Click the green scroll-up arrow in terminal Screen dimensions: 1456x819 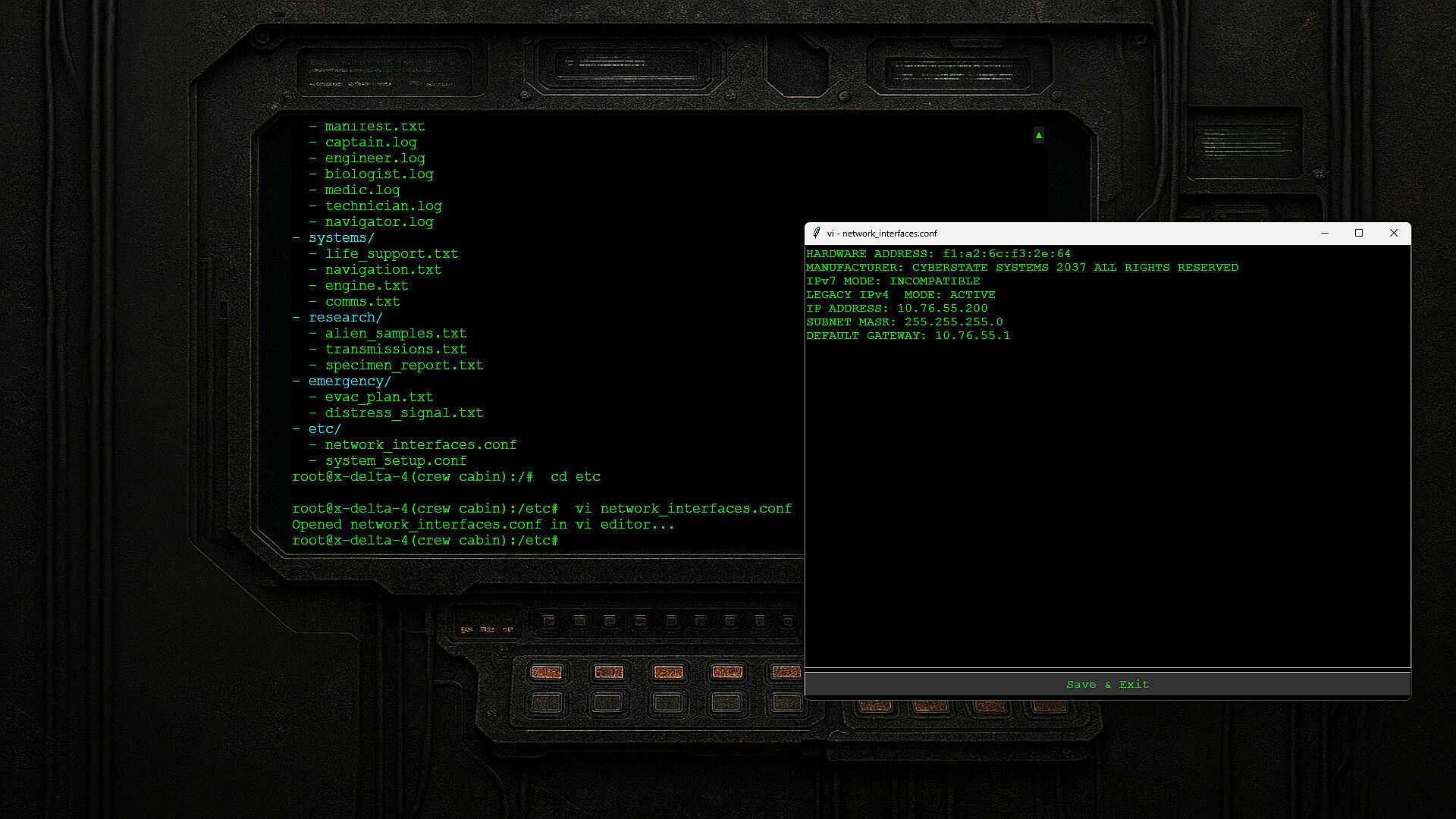[1038, 136]
